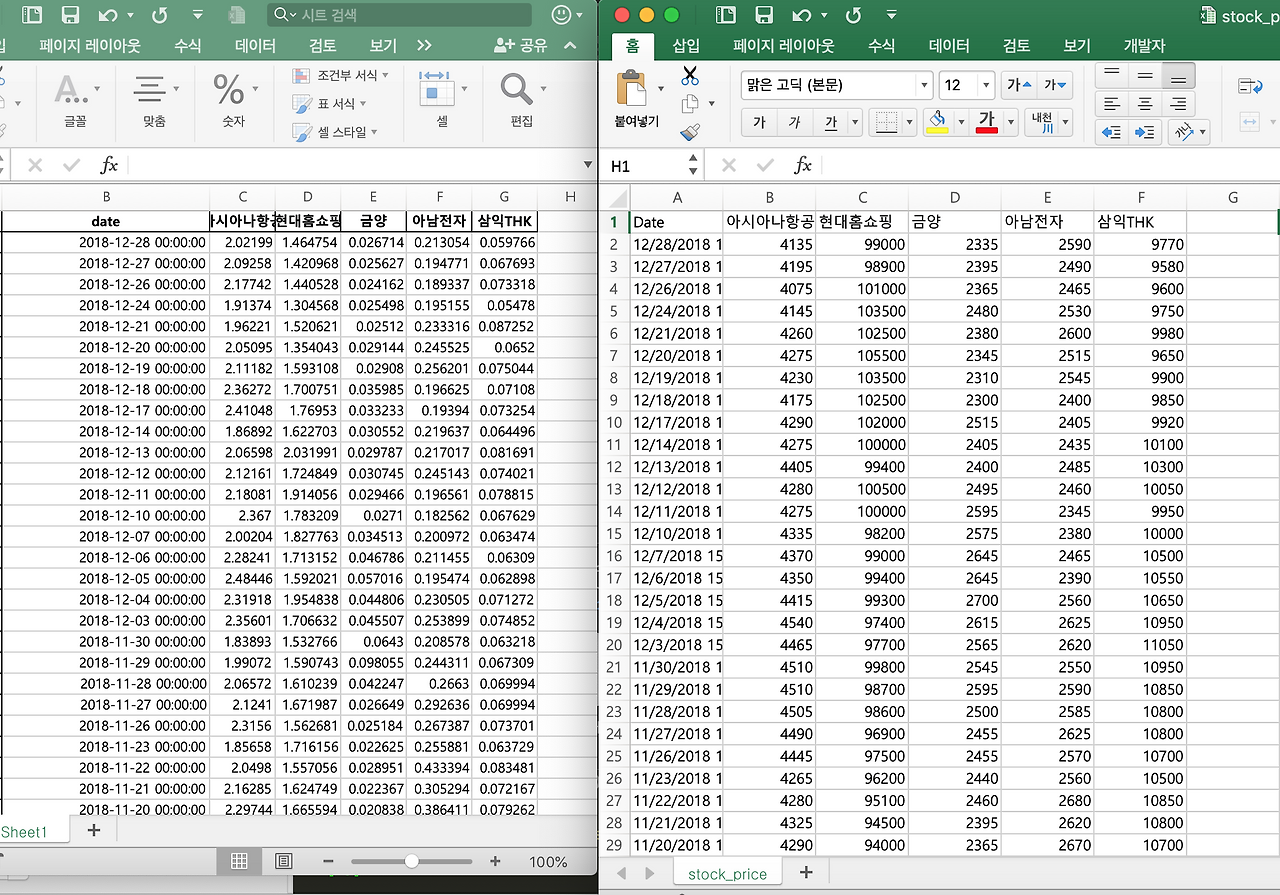Open conditional formatting (조건부 서식) dropdown

click(341, 76)
